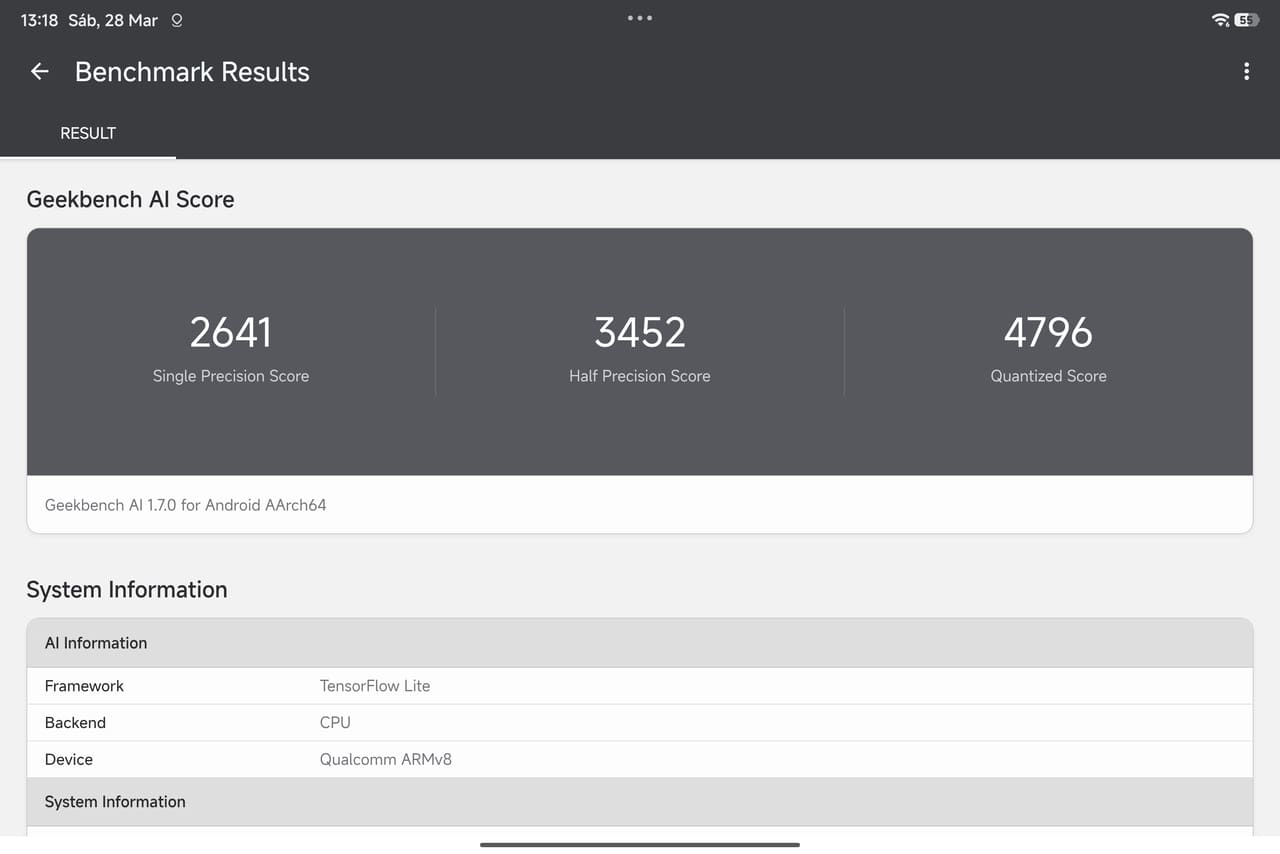Tap the location icon beside the date
The height and width of the screenshot is (854, 1280).
[x=177, y=20]
